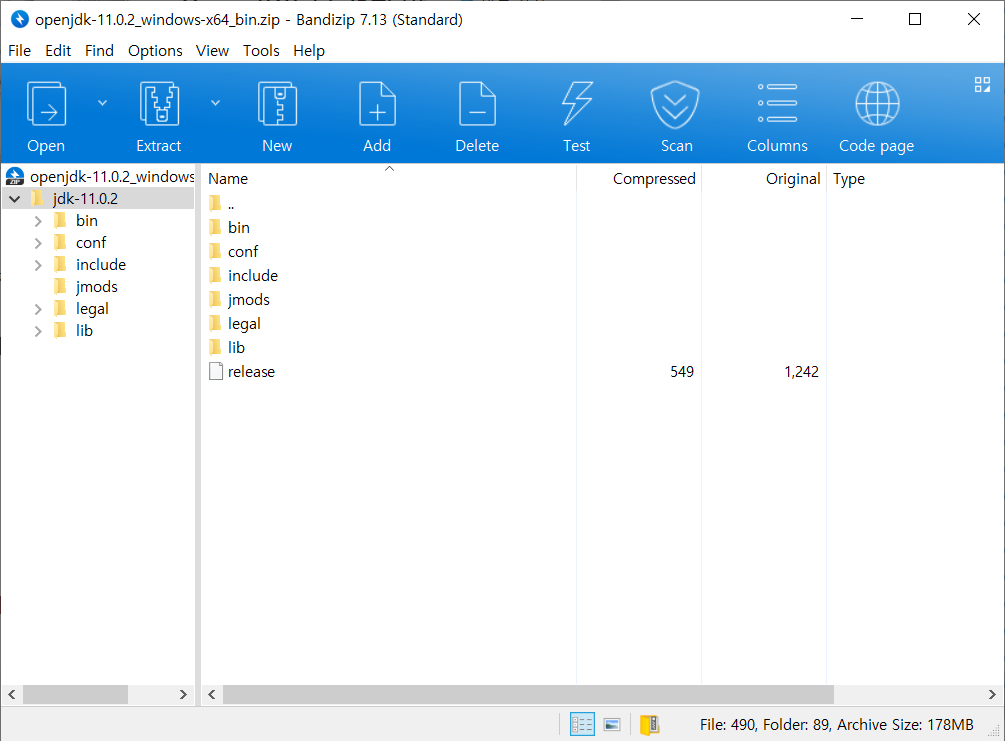Click the Delete toolbar icon
The width and height of the screenshot is (1005, 741).
(x=478, y=104)
